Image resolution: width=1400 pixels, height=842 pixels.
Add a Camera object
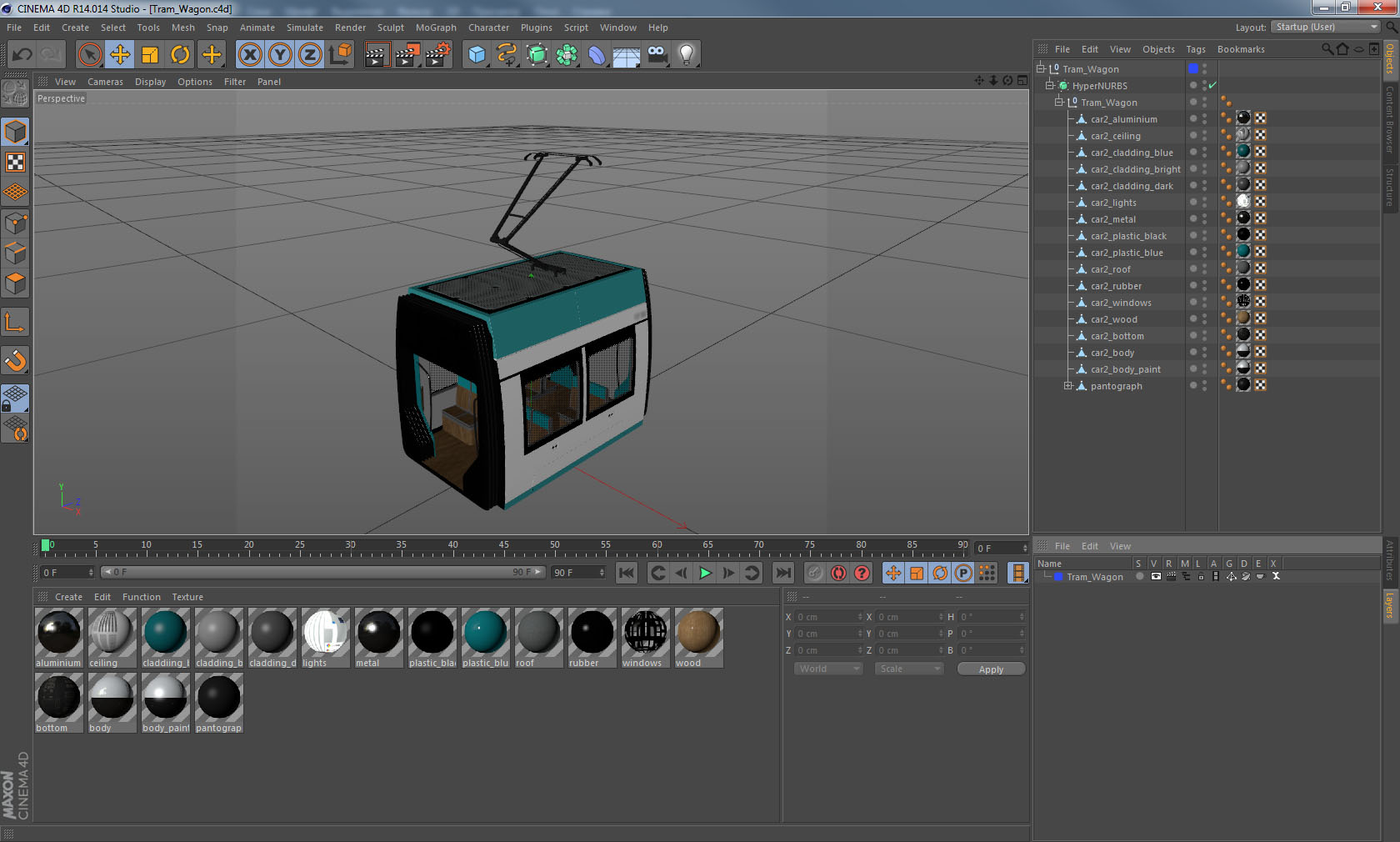point(657,55)
